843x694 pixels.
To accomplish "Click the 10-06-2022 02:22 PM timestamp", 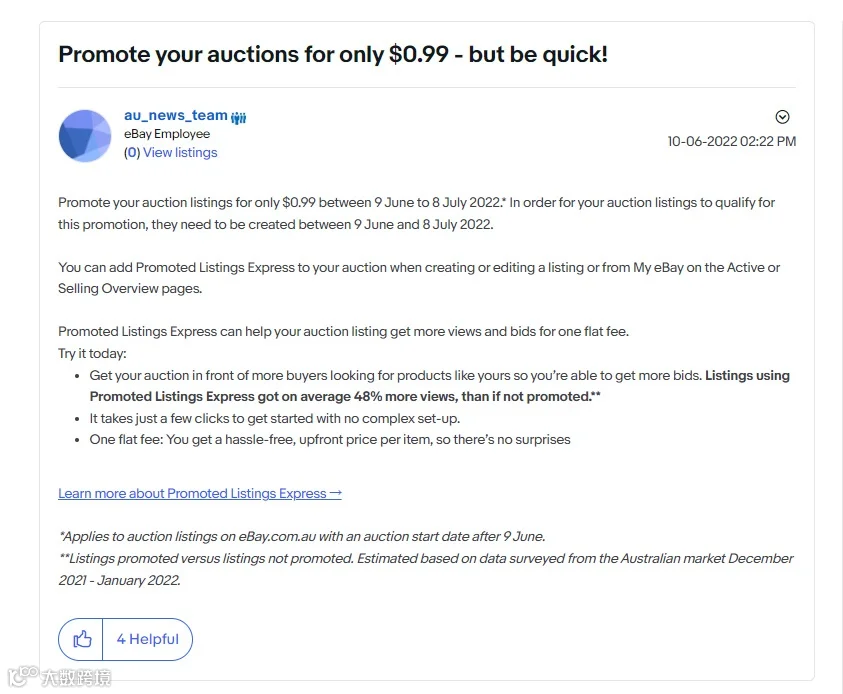I will tap(732, 141).
